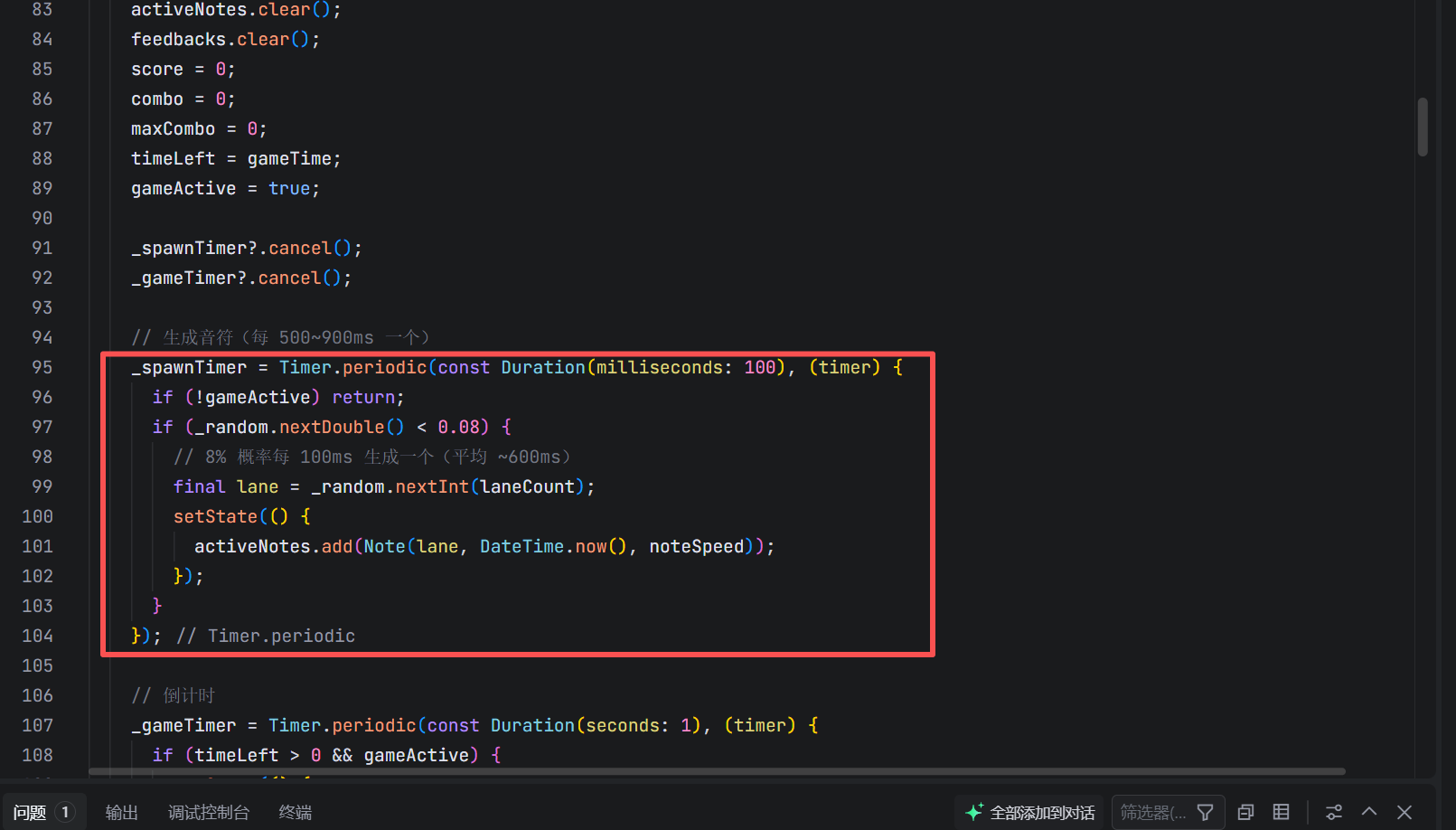Click 'if (!gameActive) return;' on line 96
The image size is (1456, 830).
pyautogui.click(x=278, y=397)
